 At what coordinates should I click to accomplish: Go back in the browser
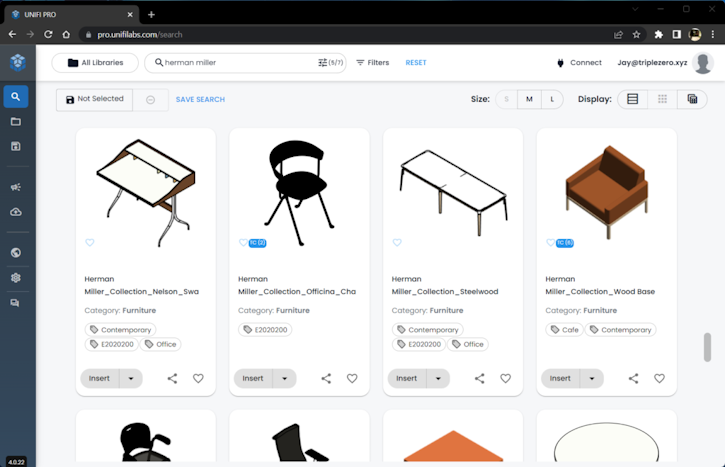(12, 35)
